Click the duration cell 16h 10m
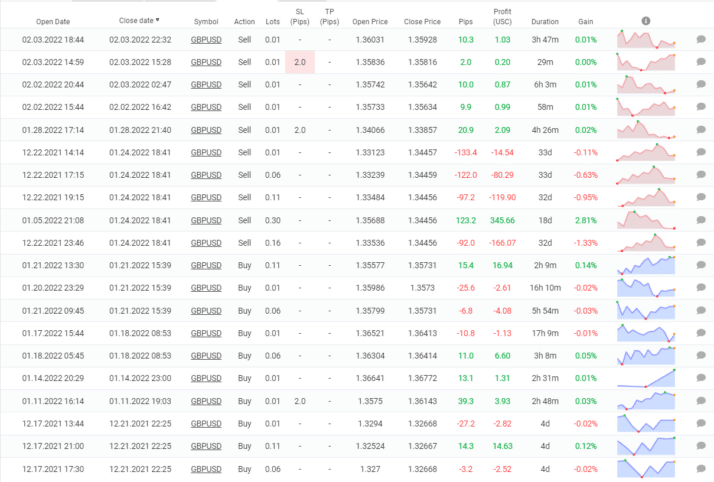The height and width of the screenshot is (482, 714). click(545, 288)
